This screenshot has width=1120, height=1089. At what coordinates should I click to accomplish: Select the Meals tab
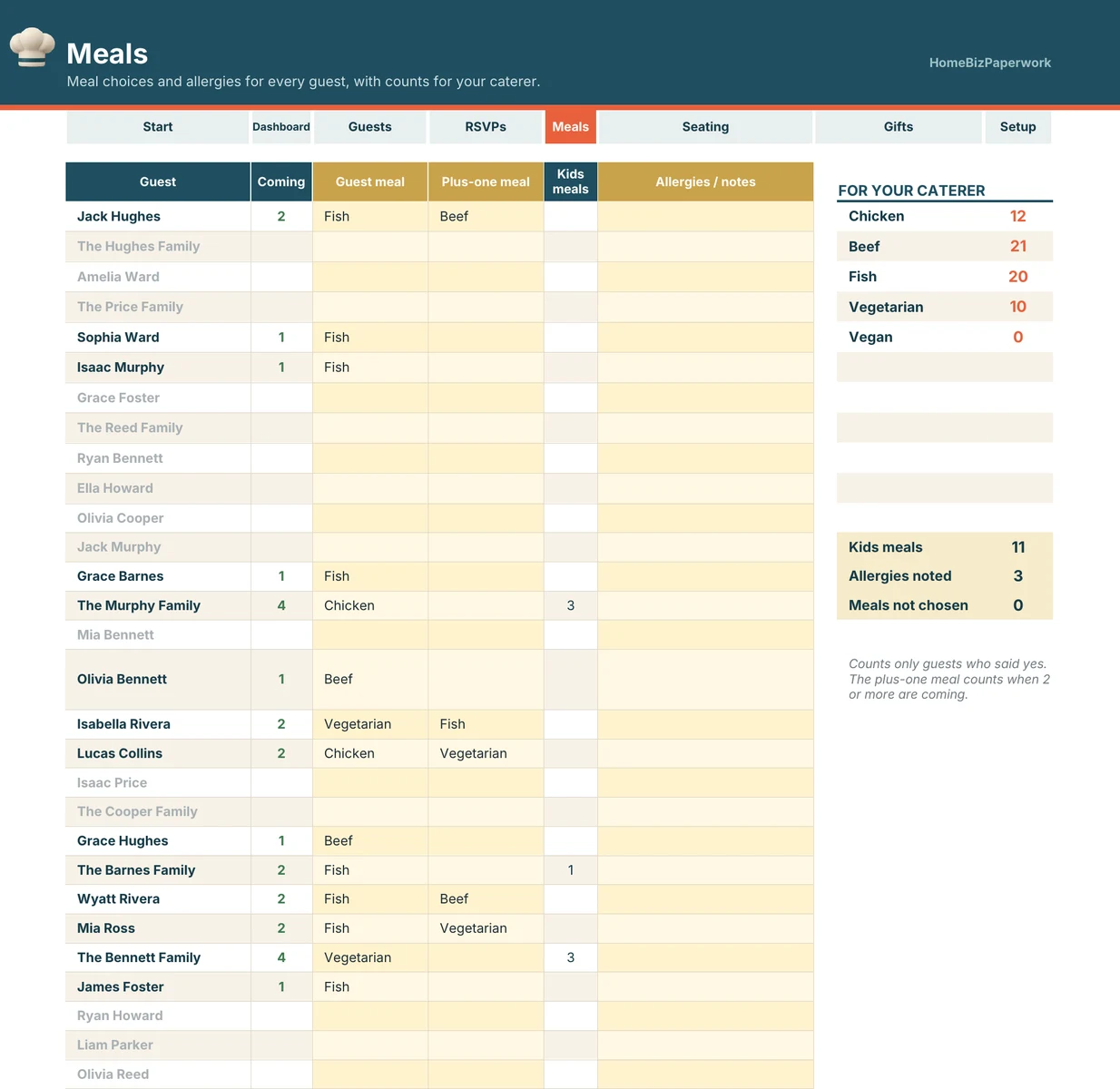pyautogui.click(x=571, y=127)
